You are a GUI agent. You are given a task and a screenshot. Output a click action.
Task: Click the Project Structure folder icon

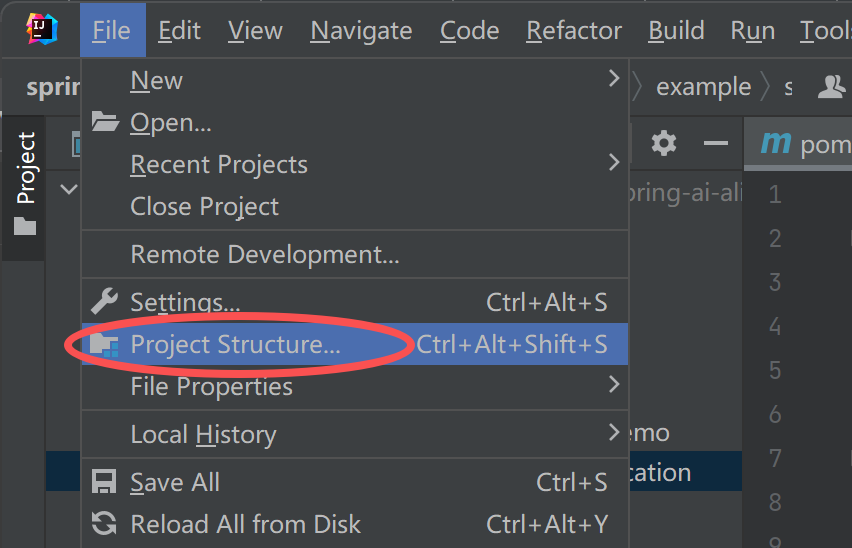[x=104, y=345]
